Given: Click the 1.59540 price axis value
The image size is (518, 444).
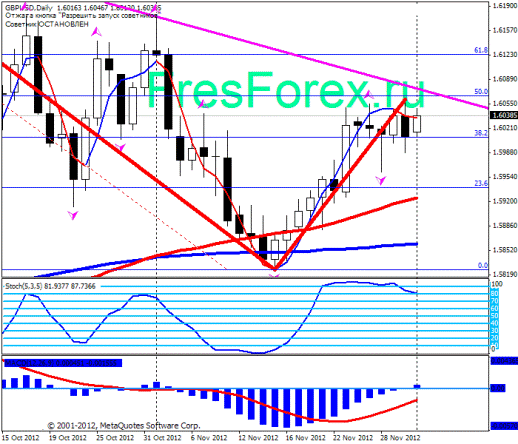Looking at the screenshot, I should point(505,177).
